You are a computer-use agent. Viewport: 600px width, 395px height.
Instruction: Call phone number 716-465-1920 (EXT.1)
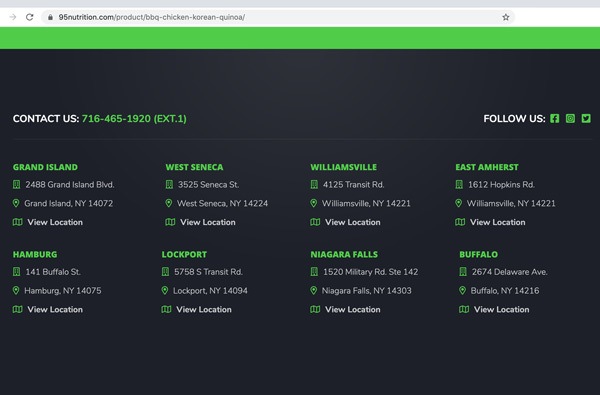point(134,119)
